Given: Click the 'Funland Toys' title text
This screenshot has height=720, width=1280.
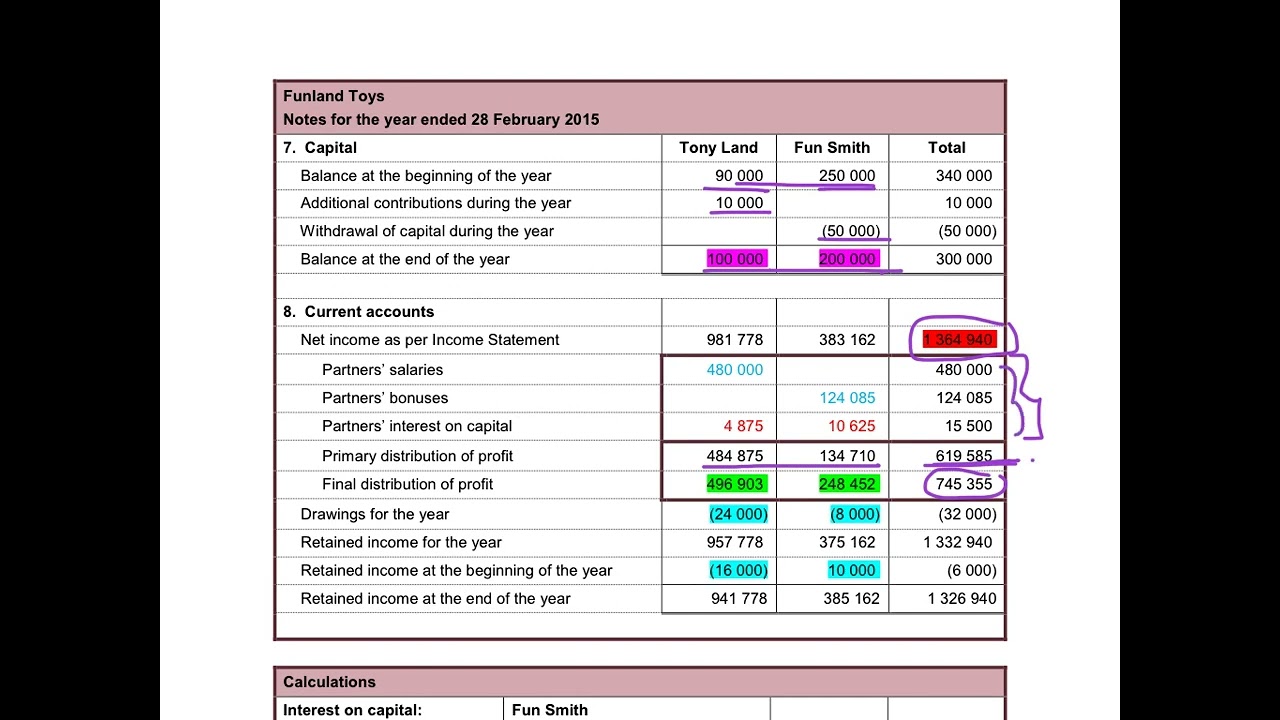Looking at the screenshot, I should pos(334,96).
